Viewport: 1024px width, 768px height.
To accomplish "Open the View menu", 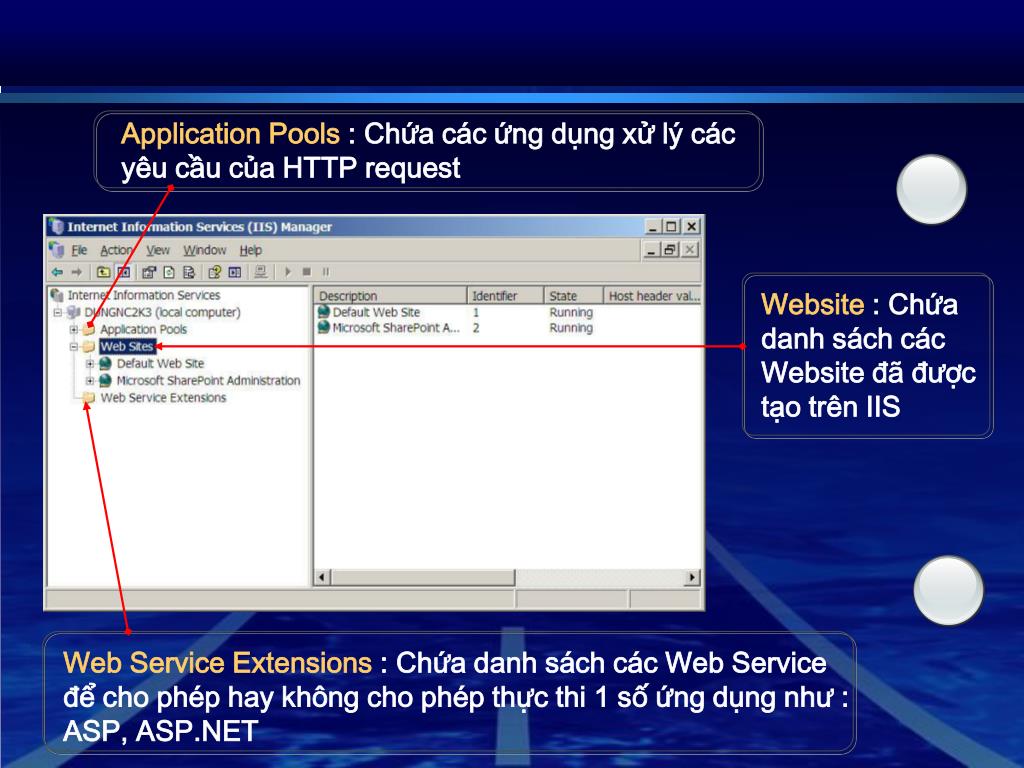I will [x=157, y=250].
